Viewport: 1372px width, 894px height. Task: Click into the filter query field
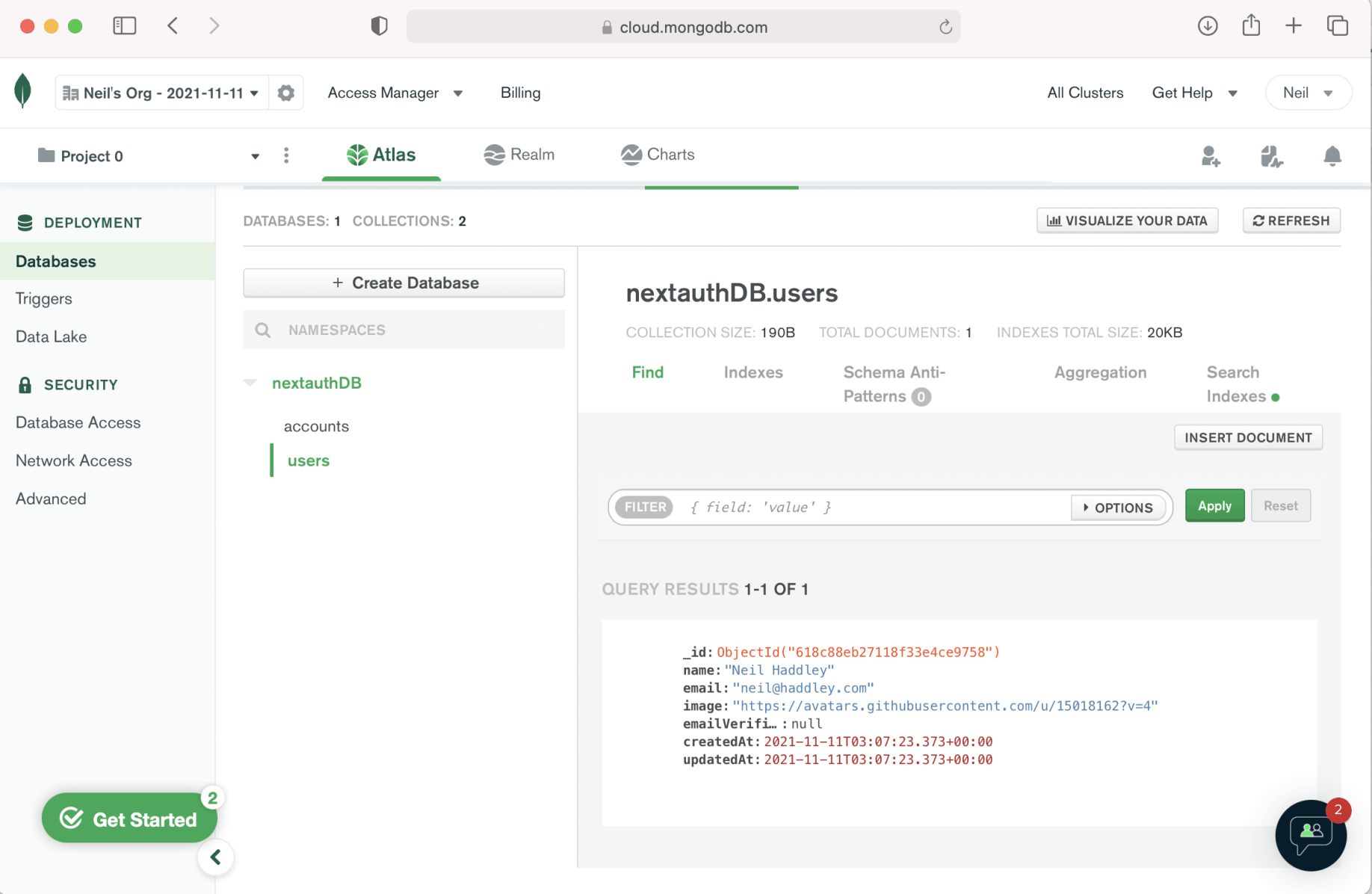[874, 508]
